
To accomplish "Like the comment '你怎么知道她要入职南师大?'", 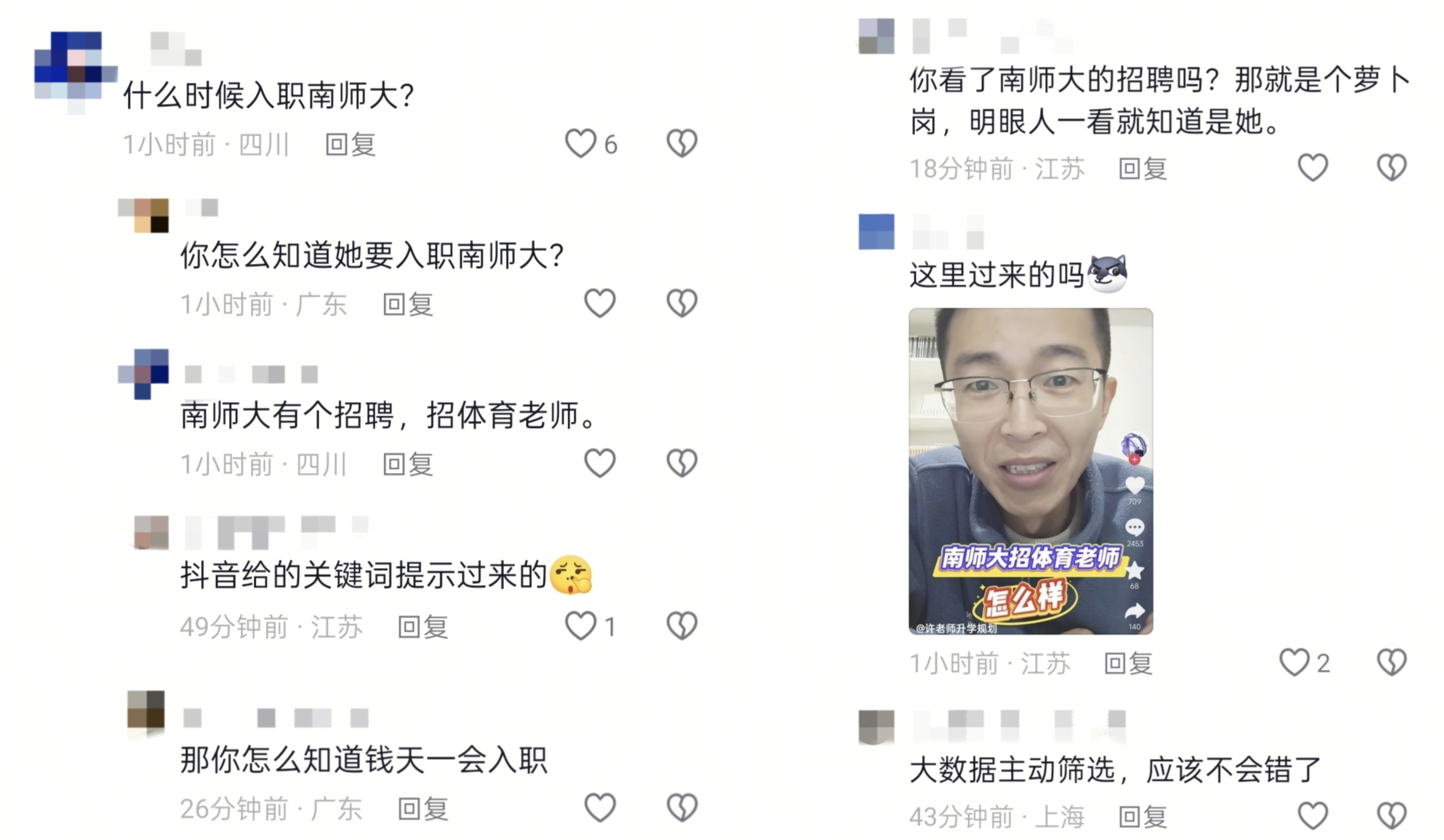I will coord(599,303).
